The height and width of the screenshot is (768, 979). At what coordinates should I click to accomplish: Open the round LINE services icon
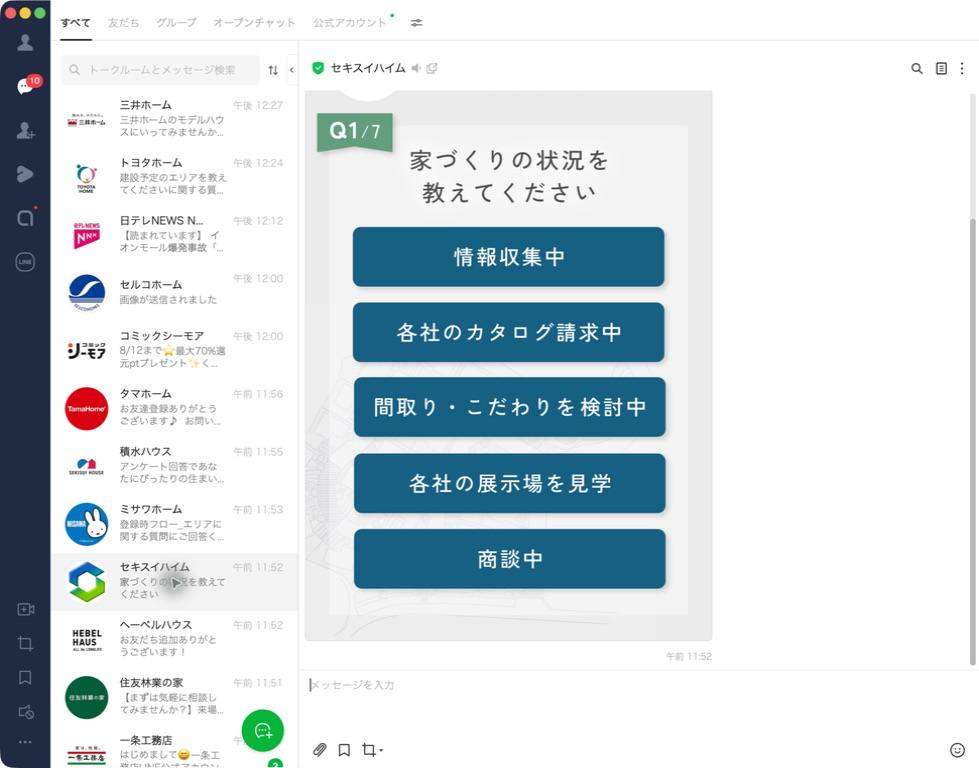point(25,262)
